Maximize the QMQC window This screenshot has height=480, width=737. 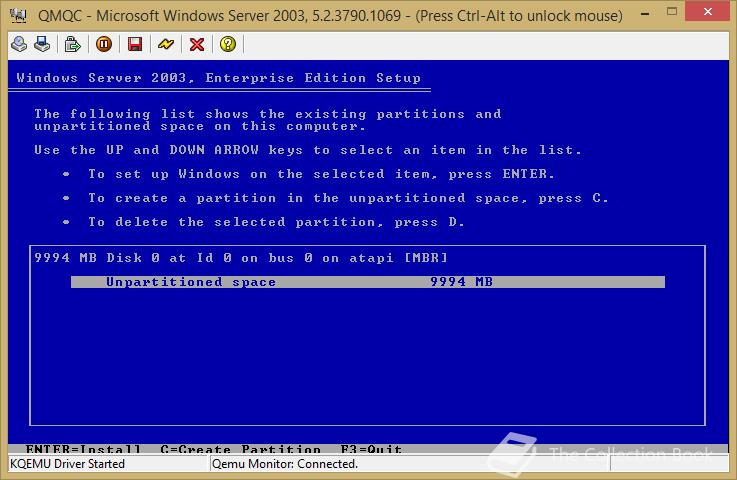coord(672,12)
